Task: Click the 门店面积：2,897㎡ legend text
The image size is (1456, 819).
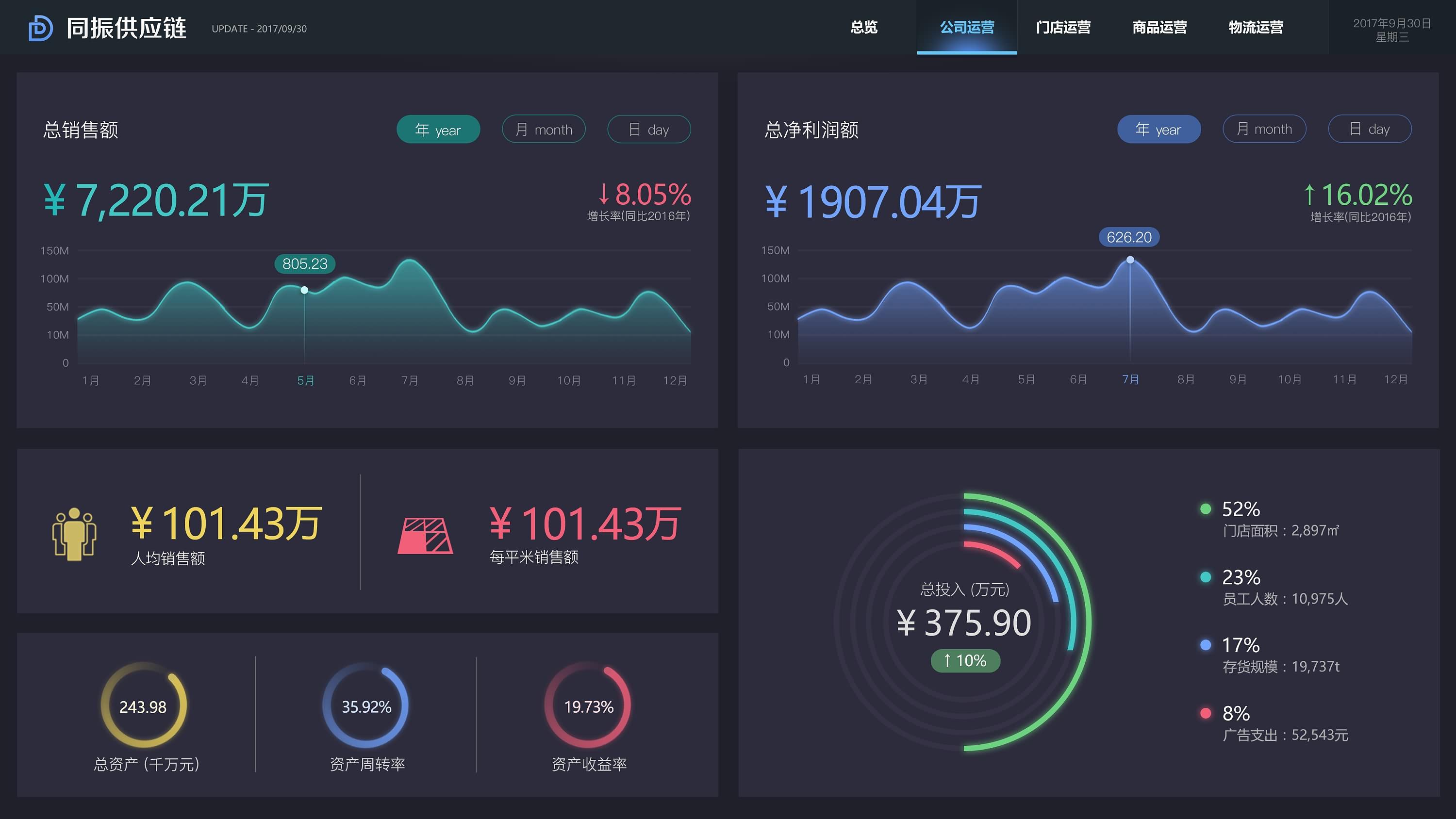Action: pyautogui.click(x=1281, y=531)
